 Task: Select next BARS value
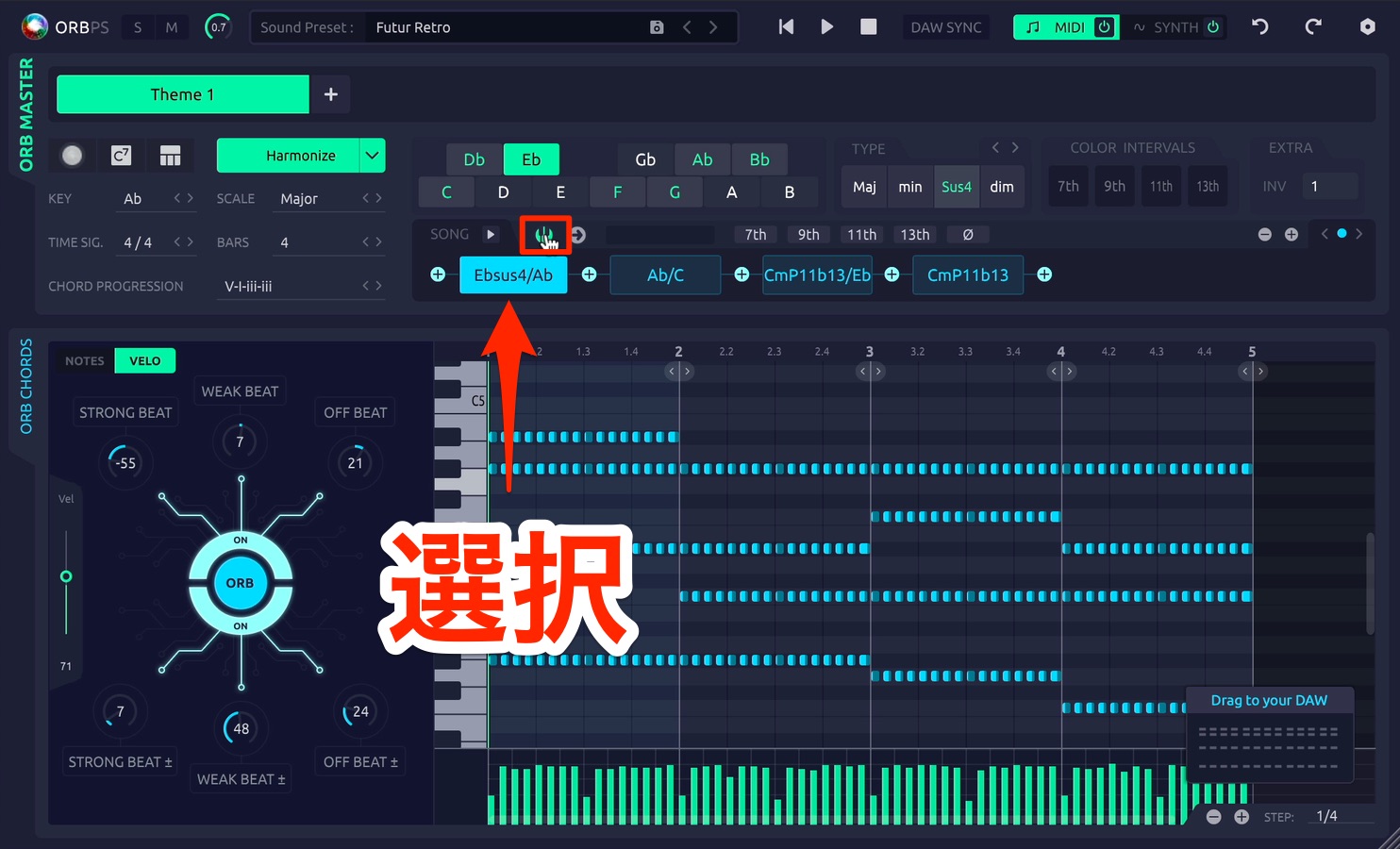379,242
